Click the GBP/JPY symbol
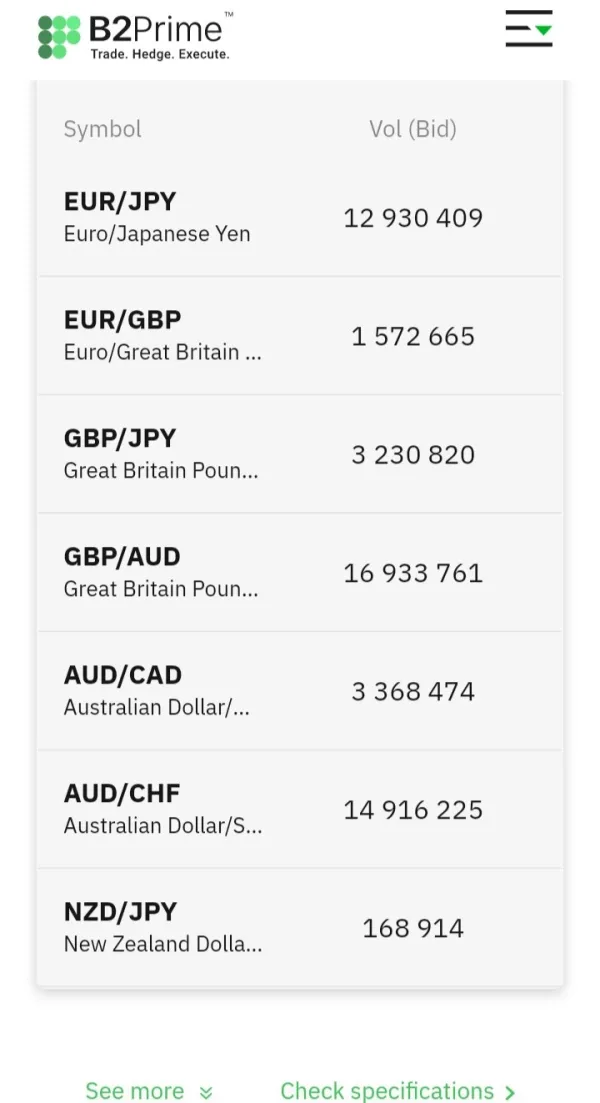The width and height of the screenshot is (600, 1103). pyautogui.click(x=120, y=439)
